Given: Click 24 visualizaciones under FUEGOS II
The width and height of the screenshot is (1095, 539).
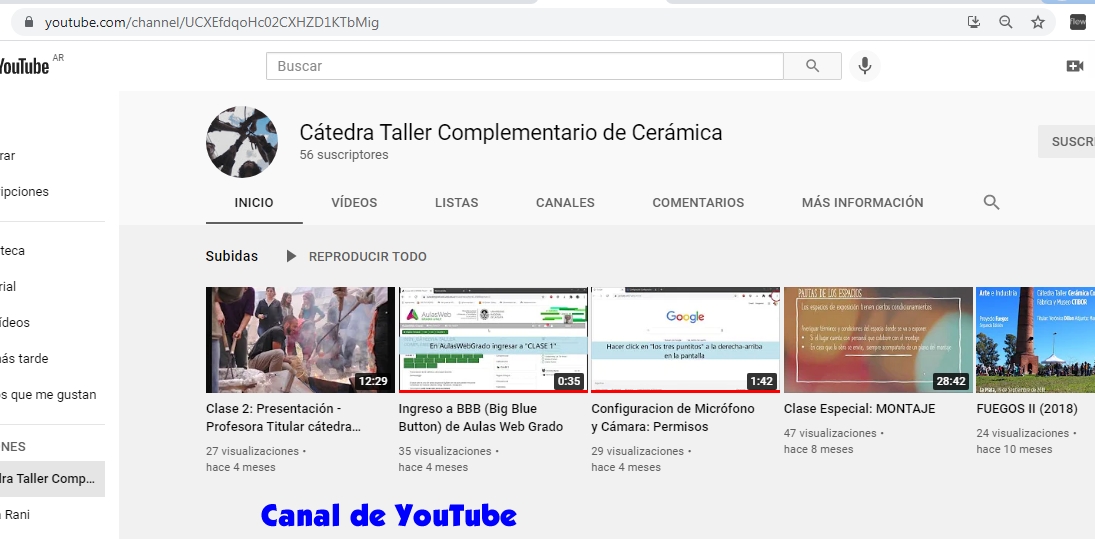Looking at the screenshot, I should 1022,433.
